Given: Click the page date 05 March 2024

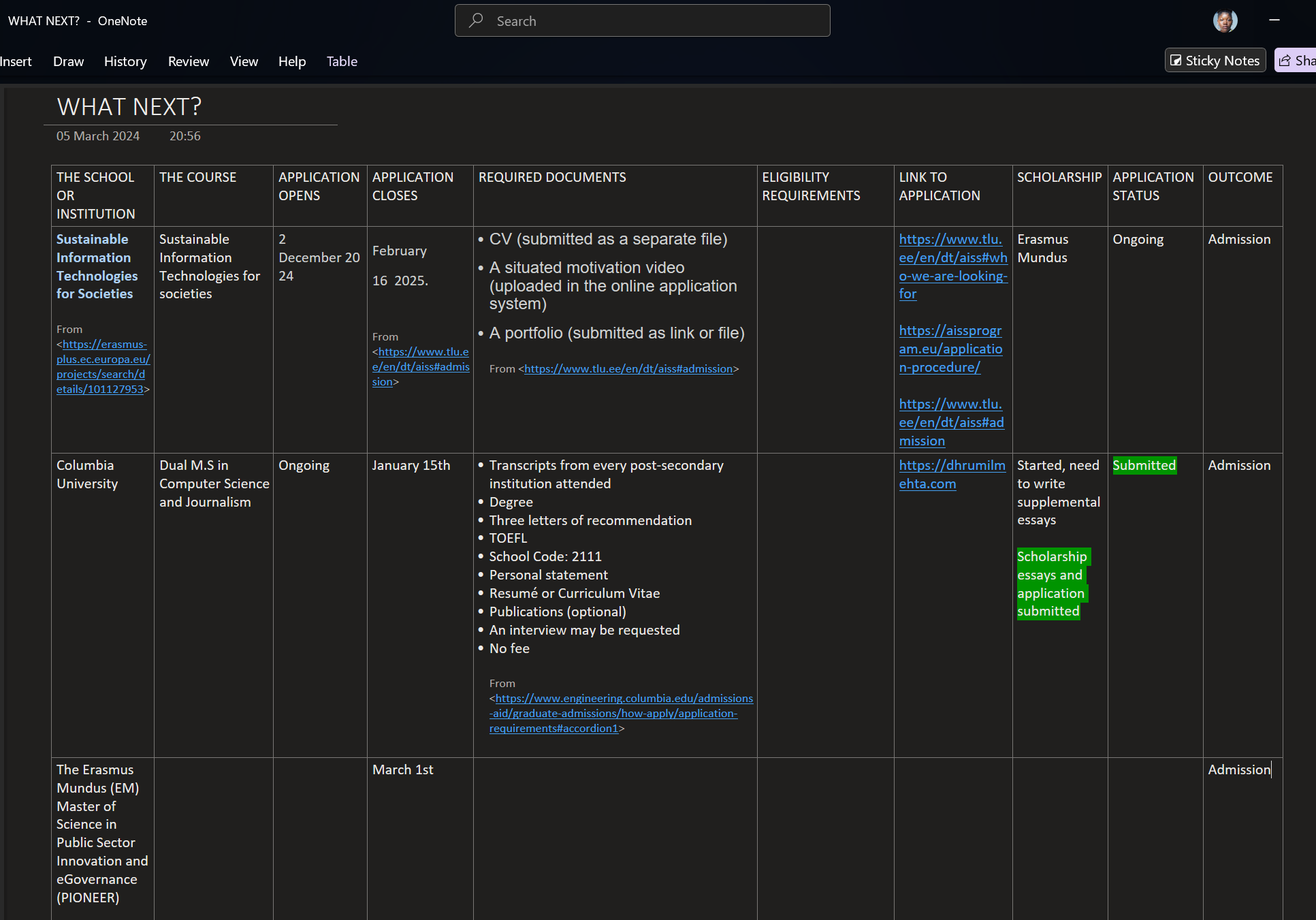Looking at the screenshot, I should coord(98,136).
